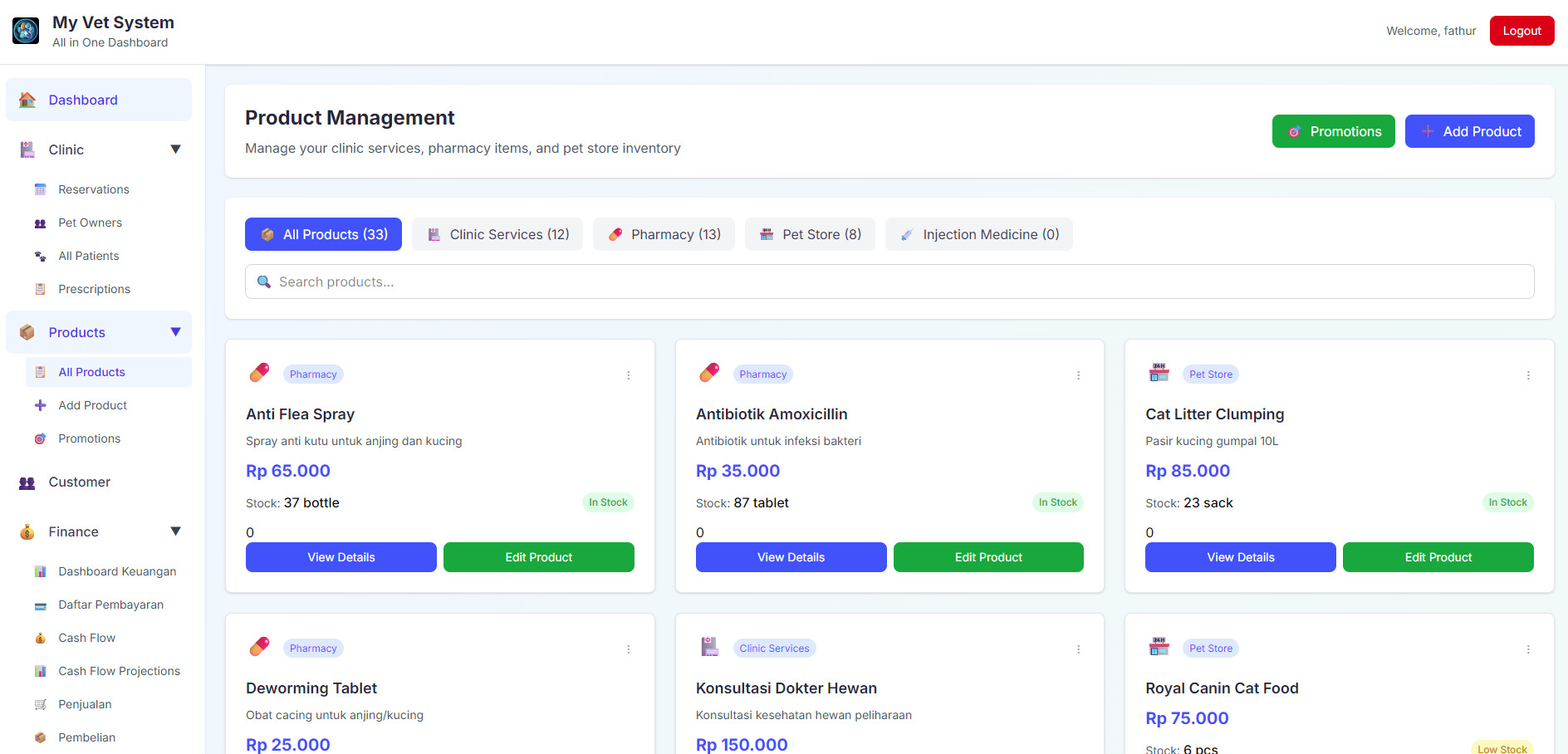Click the My Vet System logo icon
Screen dimensions: 1568x754
click(x=26, y=31)
